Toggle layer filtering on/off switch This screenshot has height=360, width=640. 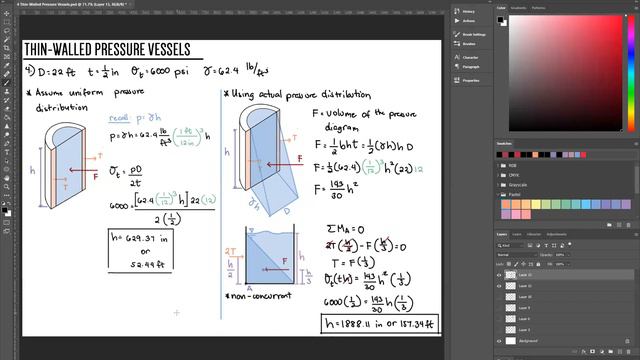[570, 245]
